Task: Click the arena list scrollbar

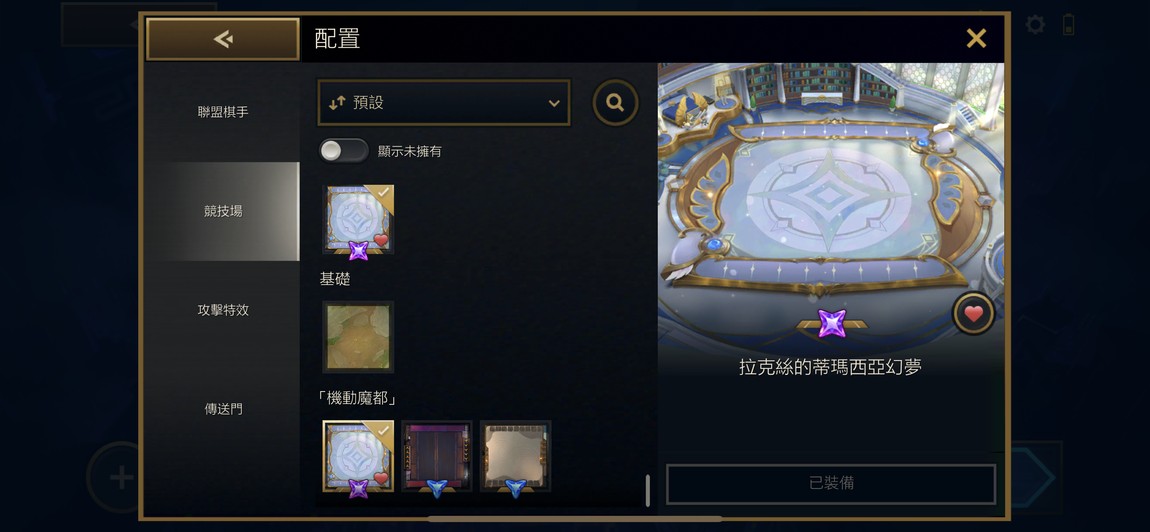Action: (648, 490)
